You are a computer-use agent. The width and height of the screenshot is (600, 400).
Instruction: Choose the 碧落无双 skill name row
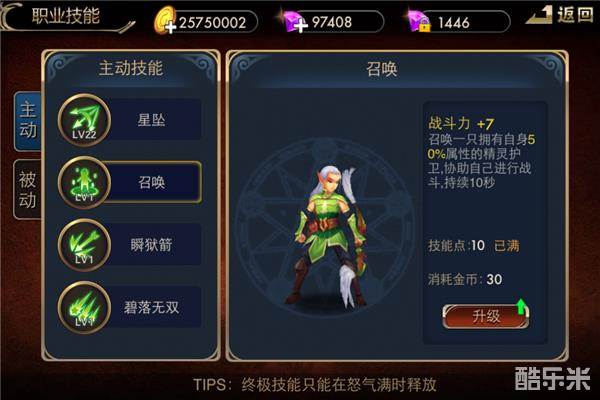pyautogui.click(x=152, y=307)
